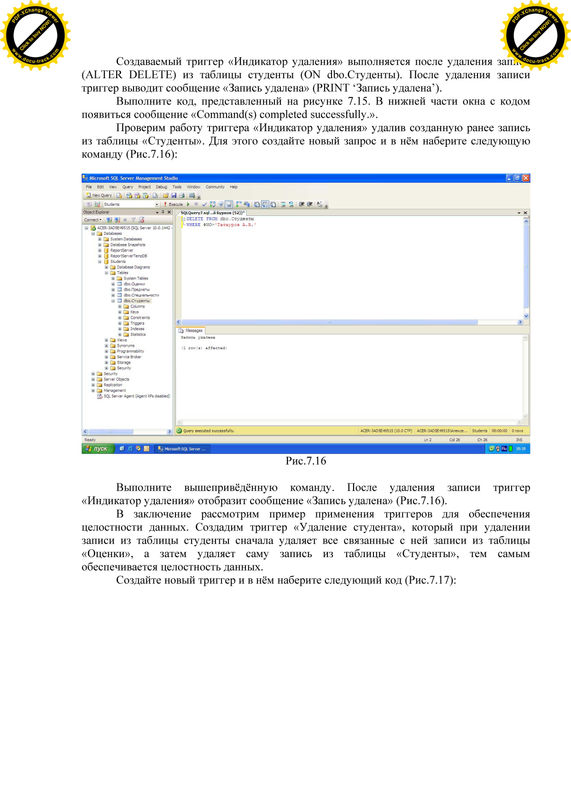Select the Service Broker folder
This screenshot has width=571, height=807.
(129, 357)
